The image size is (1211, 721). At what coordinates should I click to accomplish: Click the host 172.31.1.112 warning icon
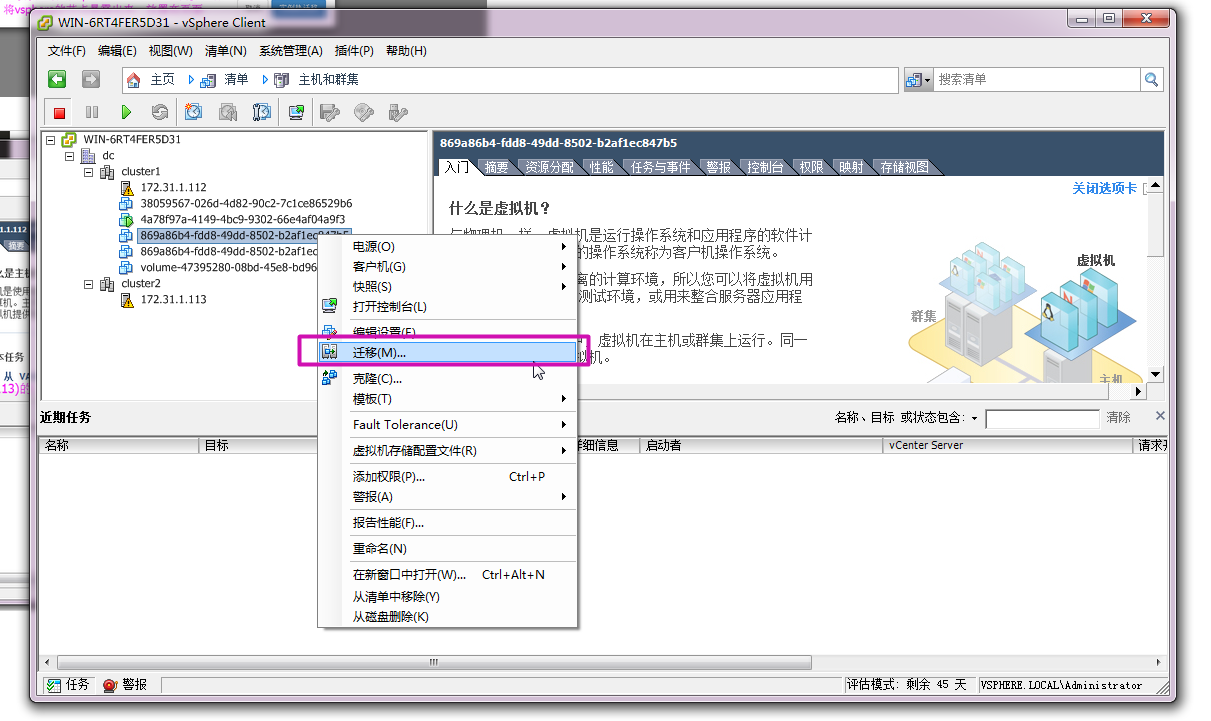(x=126, y=188)
